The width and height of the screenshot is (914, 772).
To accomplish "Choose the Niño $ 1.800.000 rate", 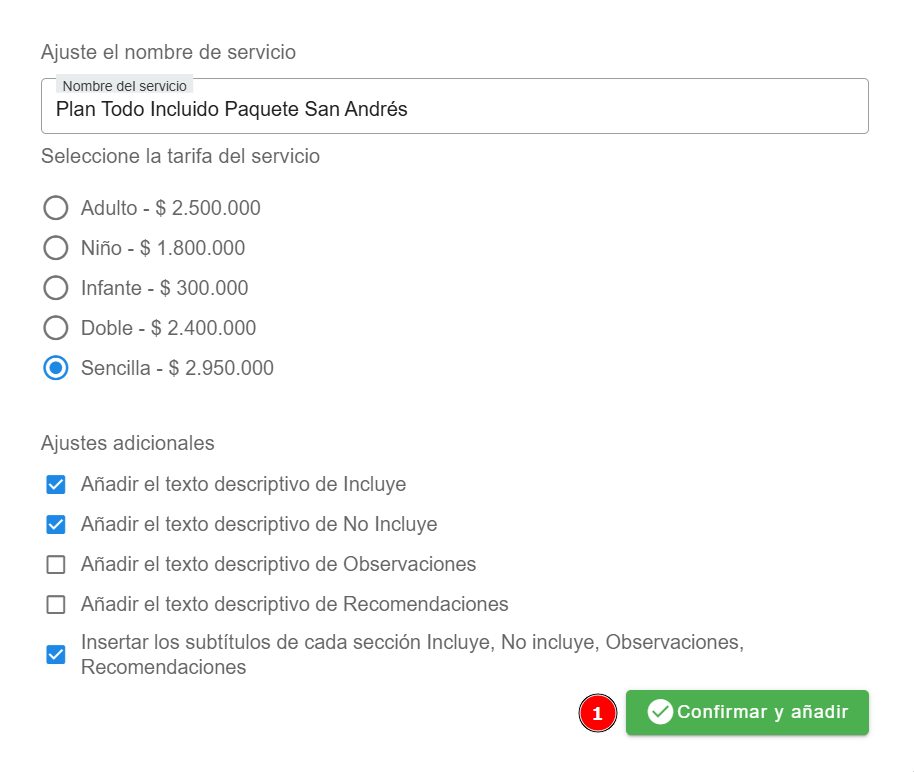I will 56,248.
